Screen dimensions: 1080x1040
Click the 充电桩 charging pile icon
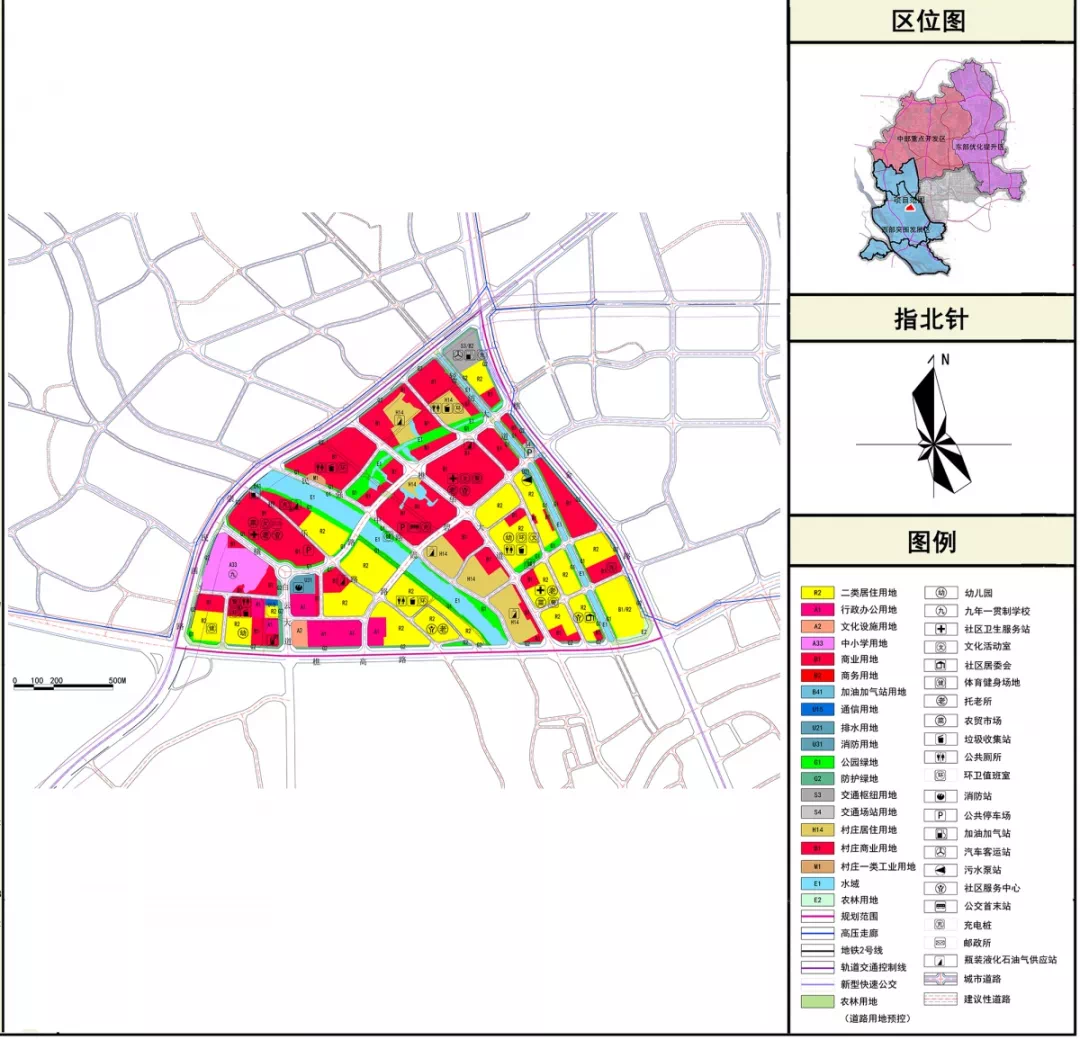(941, 926)
